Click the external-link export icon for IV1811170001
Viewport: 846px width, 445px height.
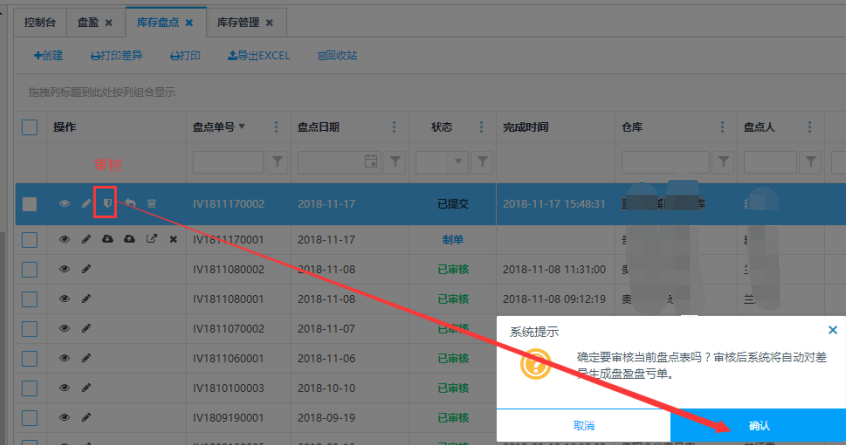(x=151, y=240)
